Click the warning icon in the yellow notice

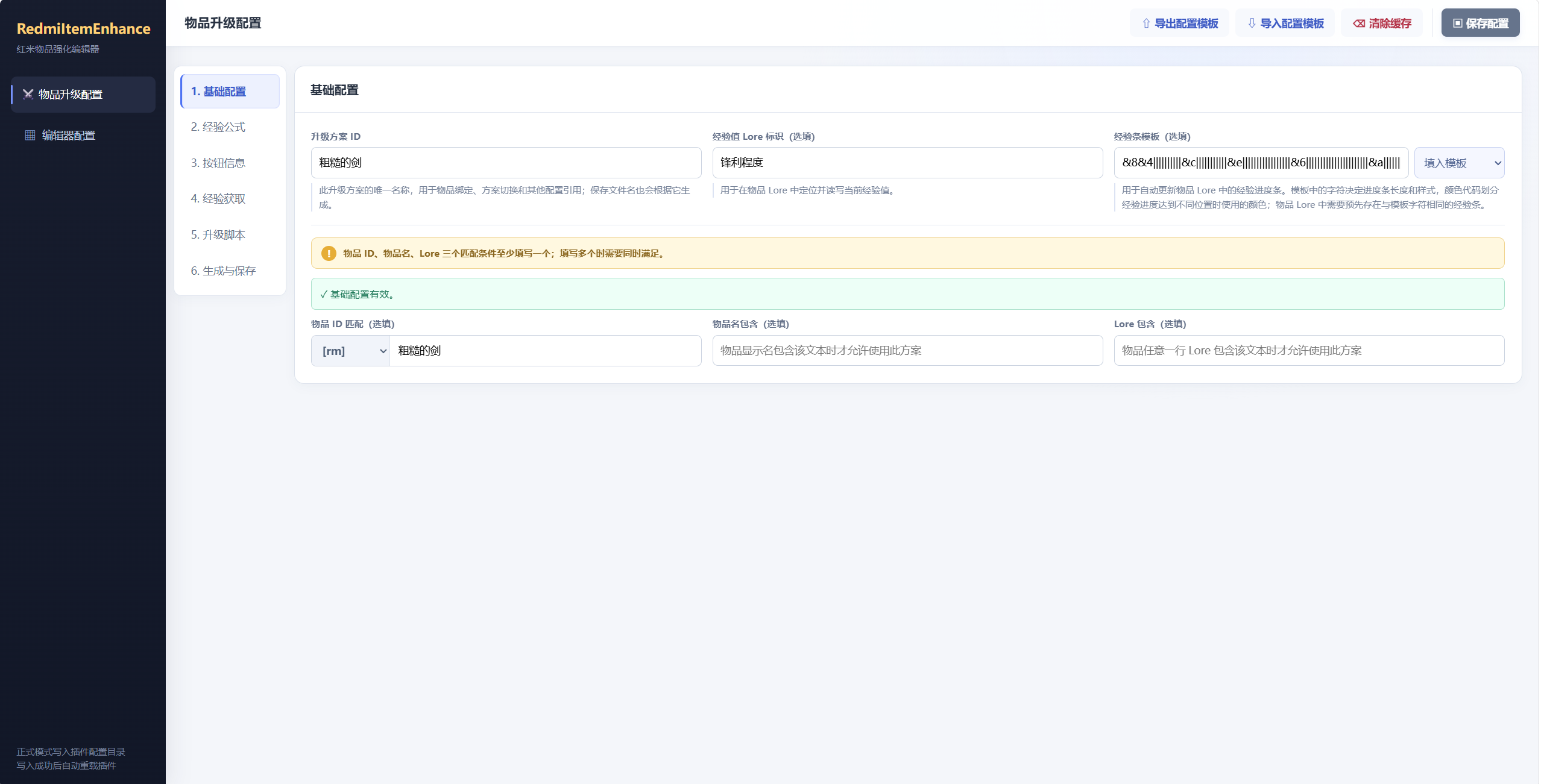[x=329, y=253]
